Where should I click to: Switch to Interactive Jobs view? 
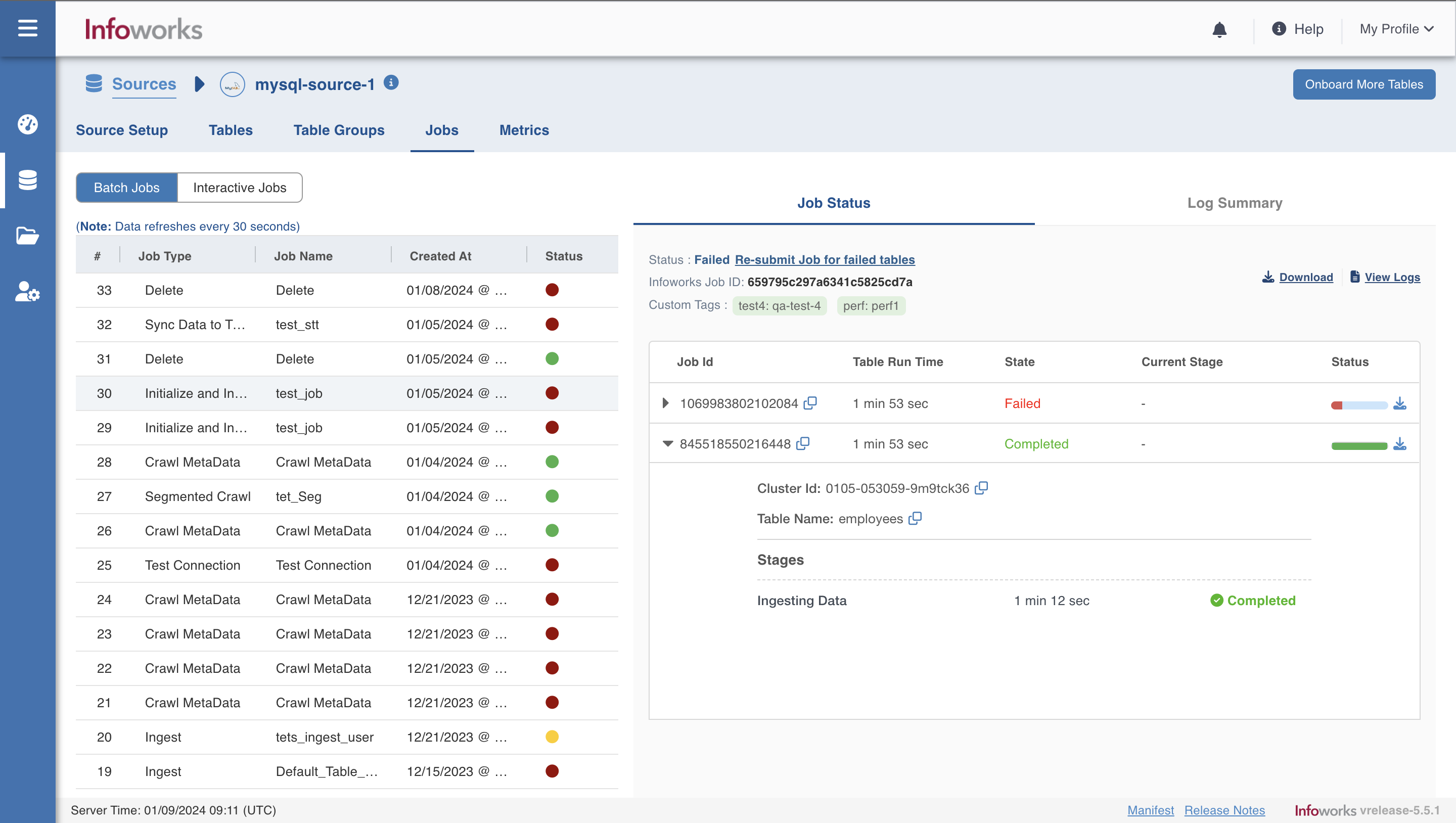pyautogui.click(x=240, y=187)
